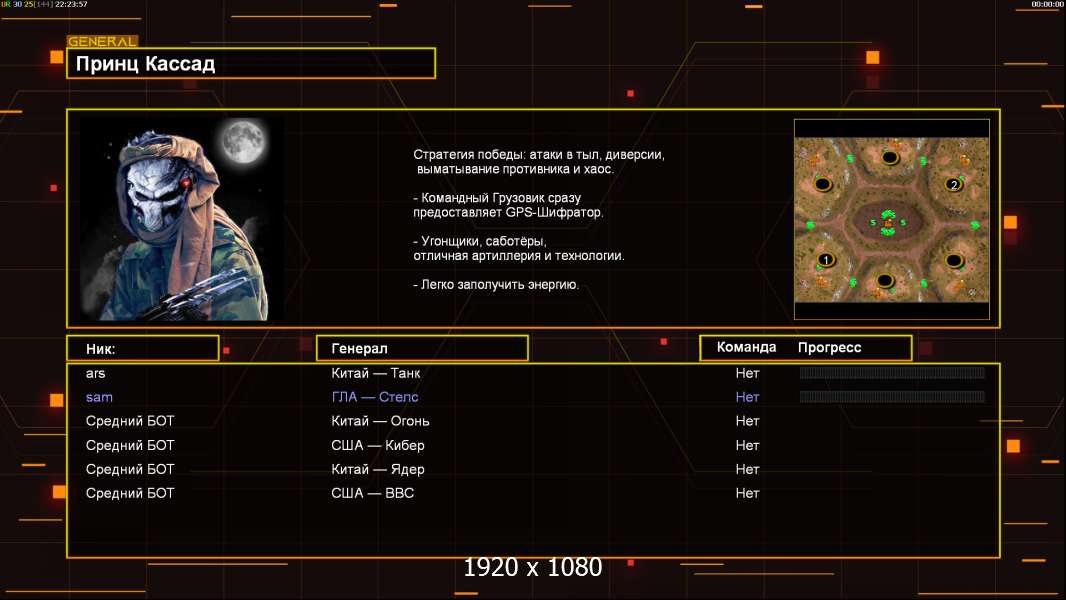Screen dimensions: 1066x600
Task: Click general entry Китай — Огонь
Action: click(x=380, y=421)
